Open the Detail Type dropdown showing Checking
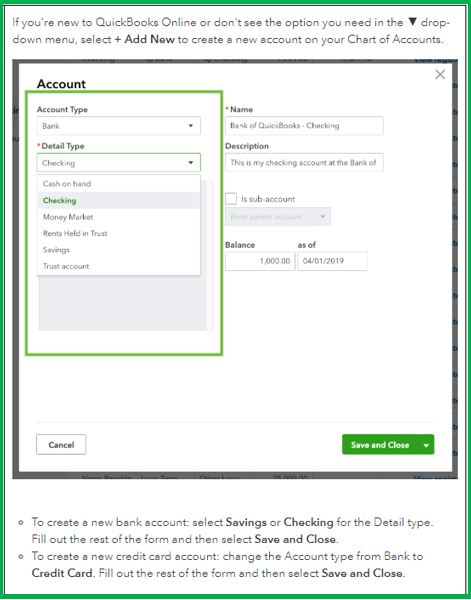This screenshot has width=471, height=600. 119,163
